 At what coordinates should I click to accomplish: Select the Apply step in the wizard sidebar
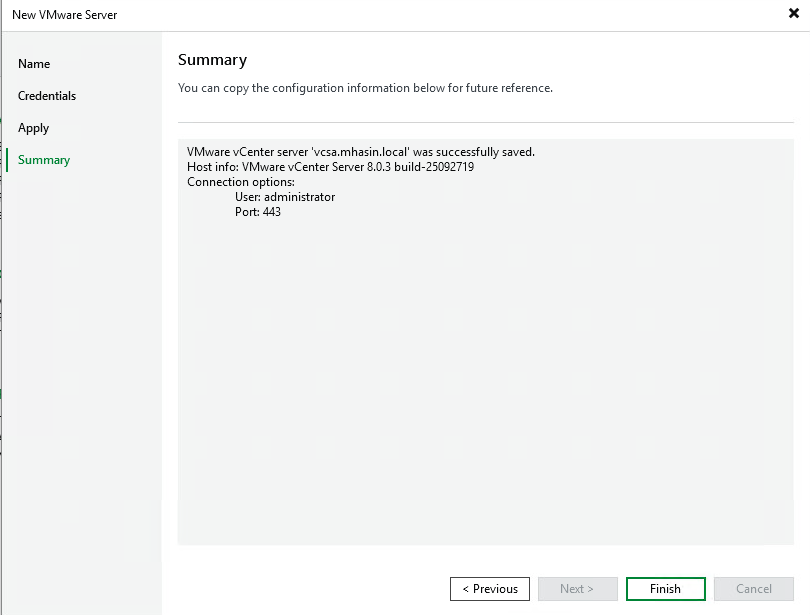[x=33, y=127]
